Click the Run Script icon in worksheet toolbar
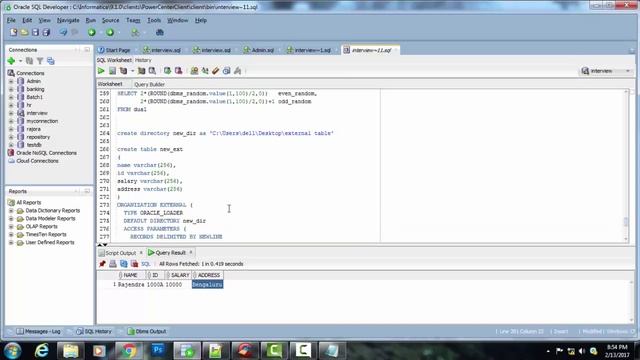Viewport: 640px width, 360px height. pyautogui.click(x=112, y=71)
